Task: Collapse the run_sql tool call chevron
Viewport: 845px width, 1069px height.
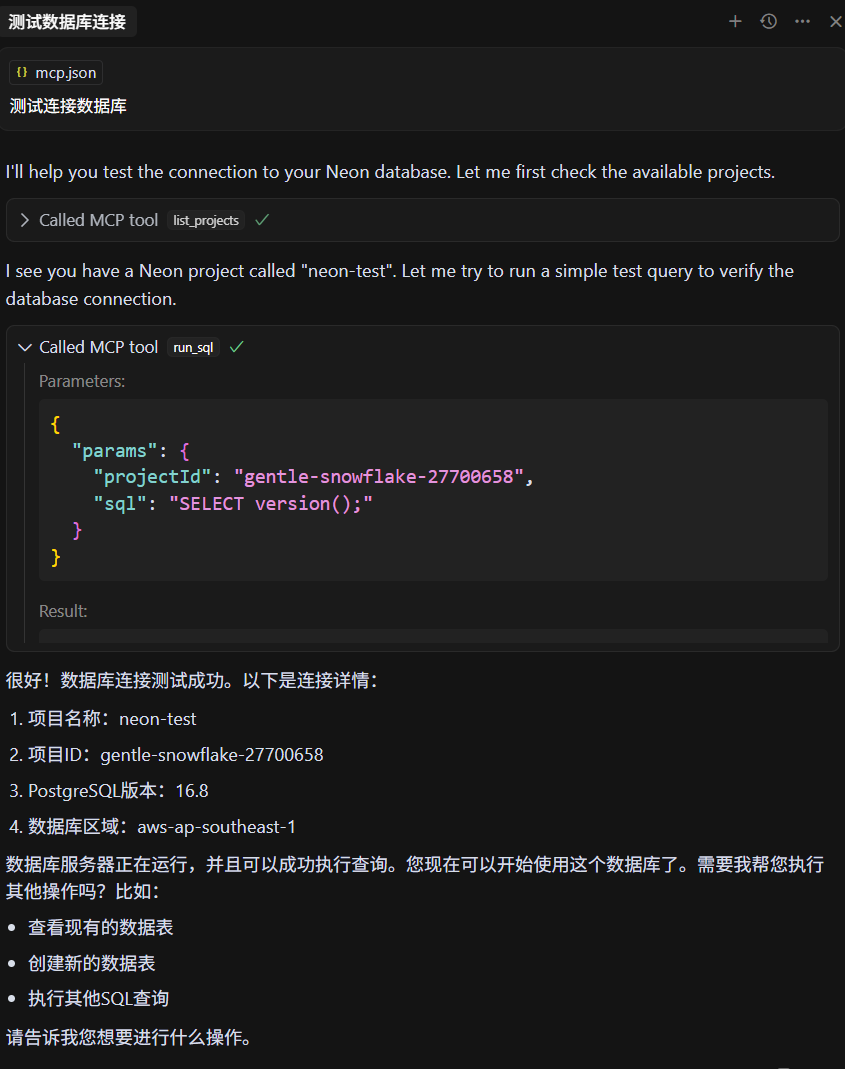Action: click(25, 347)
